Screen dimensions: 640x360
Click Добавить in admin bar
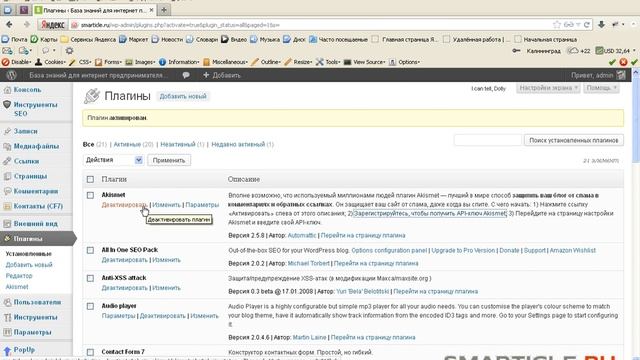pos(222,75)
